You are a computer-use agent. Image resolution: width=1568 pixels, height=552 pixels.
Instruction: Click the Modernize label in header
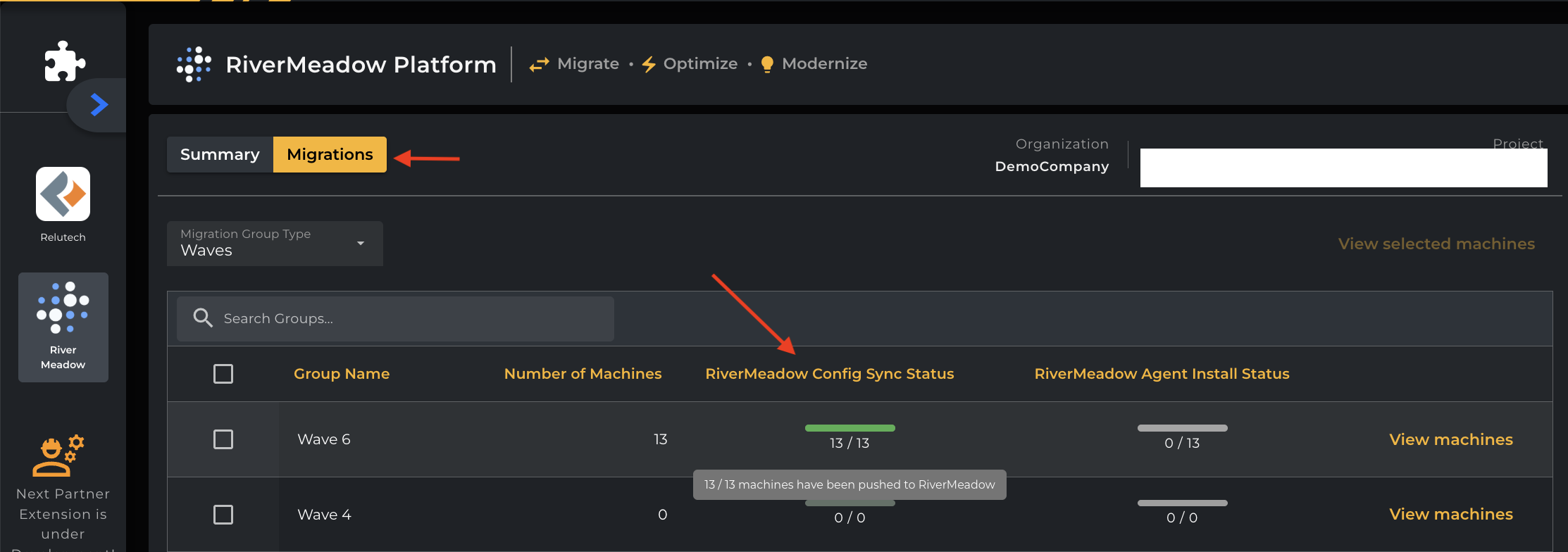[825, 64]
